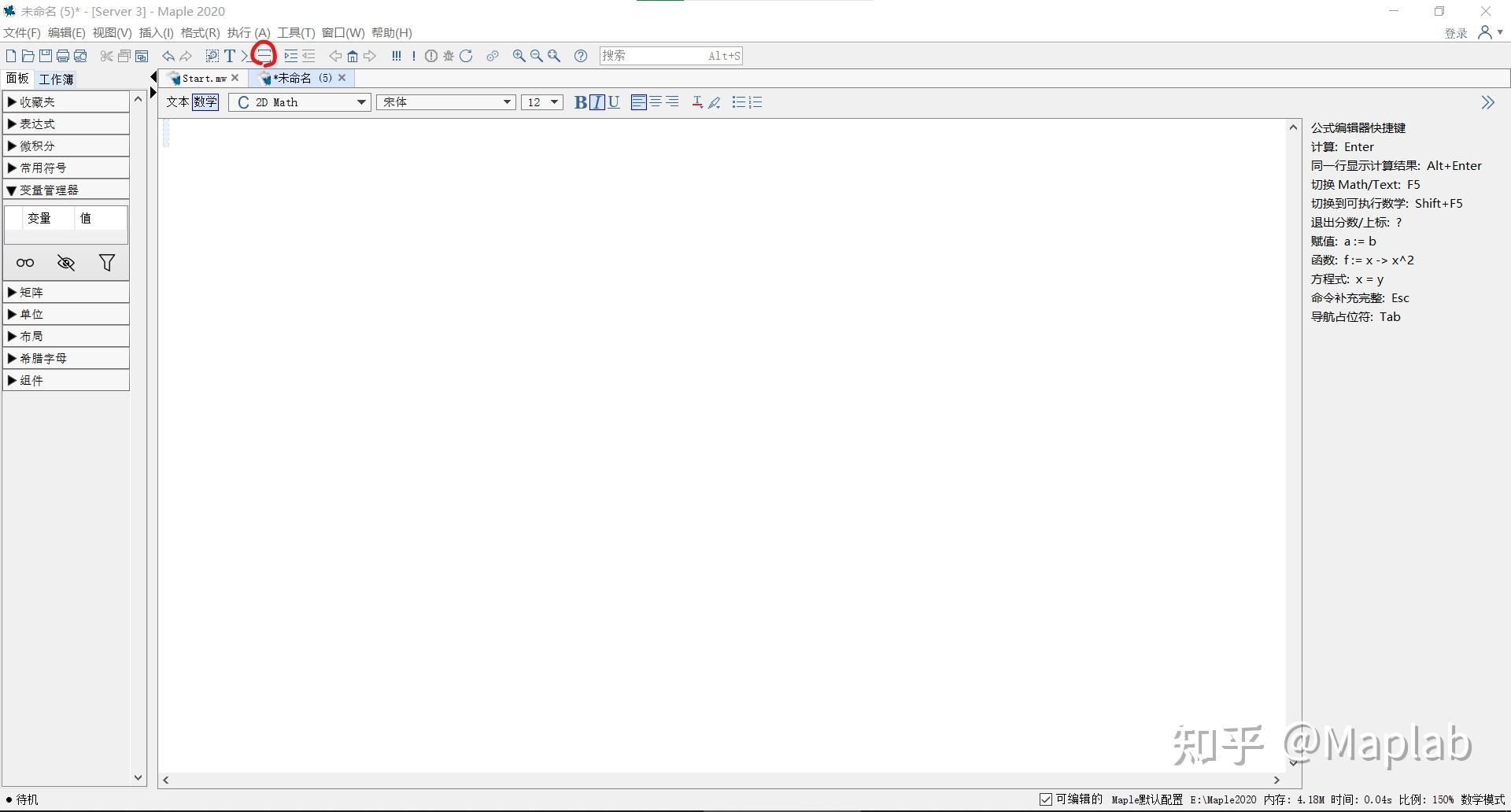1511x812 pixels.
Task: Zoom in with the magnifier plus icon
Action: [519, 56]
